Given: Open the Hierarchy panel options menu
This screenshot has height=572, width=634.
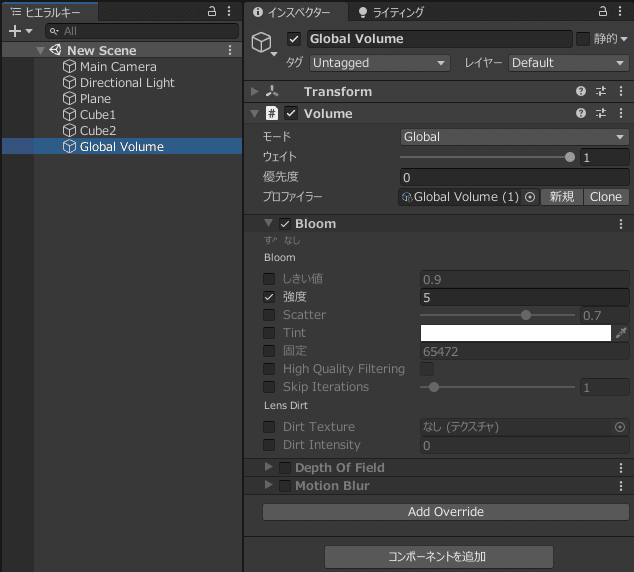Looking at the screenshot, I should (229, 11).
